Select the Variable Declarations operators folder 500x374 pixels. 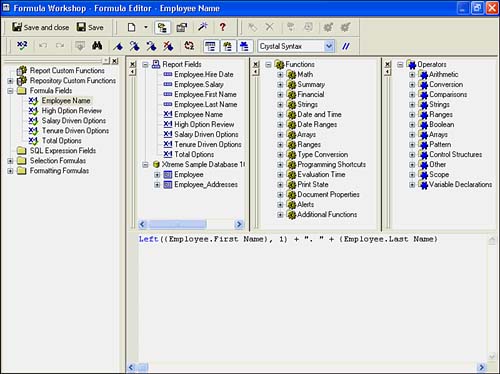point(460,184)
